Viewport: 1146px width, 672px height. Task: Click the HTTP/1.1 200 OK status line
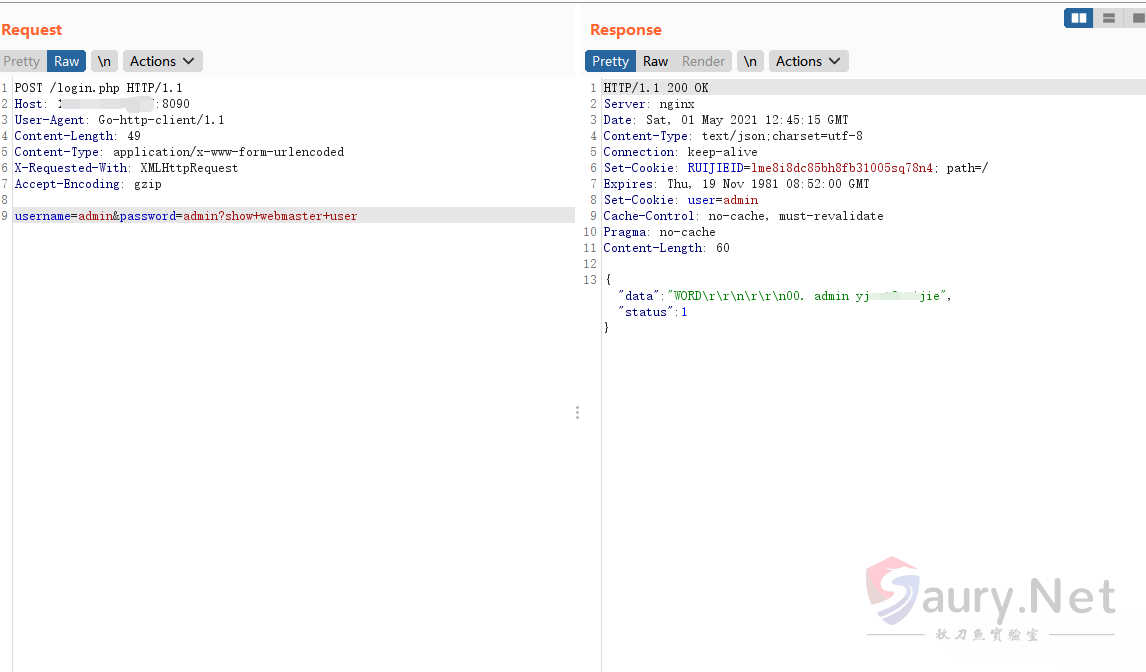pos(656,88)
